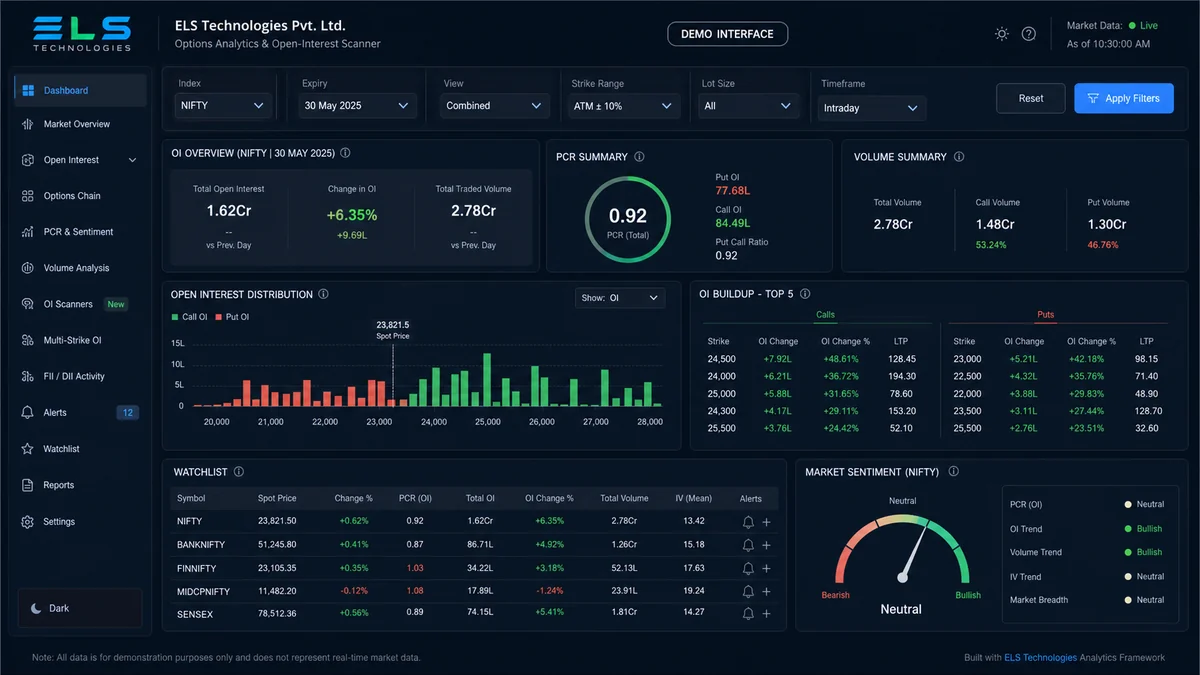The height and width of the screenshot is (675, 1200).
Task: Open the Show: OI chart dropdown
Action: click(x=620, y=298)
